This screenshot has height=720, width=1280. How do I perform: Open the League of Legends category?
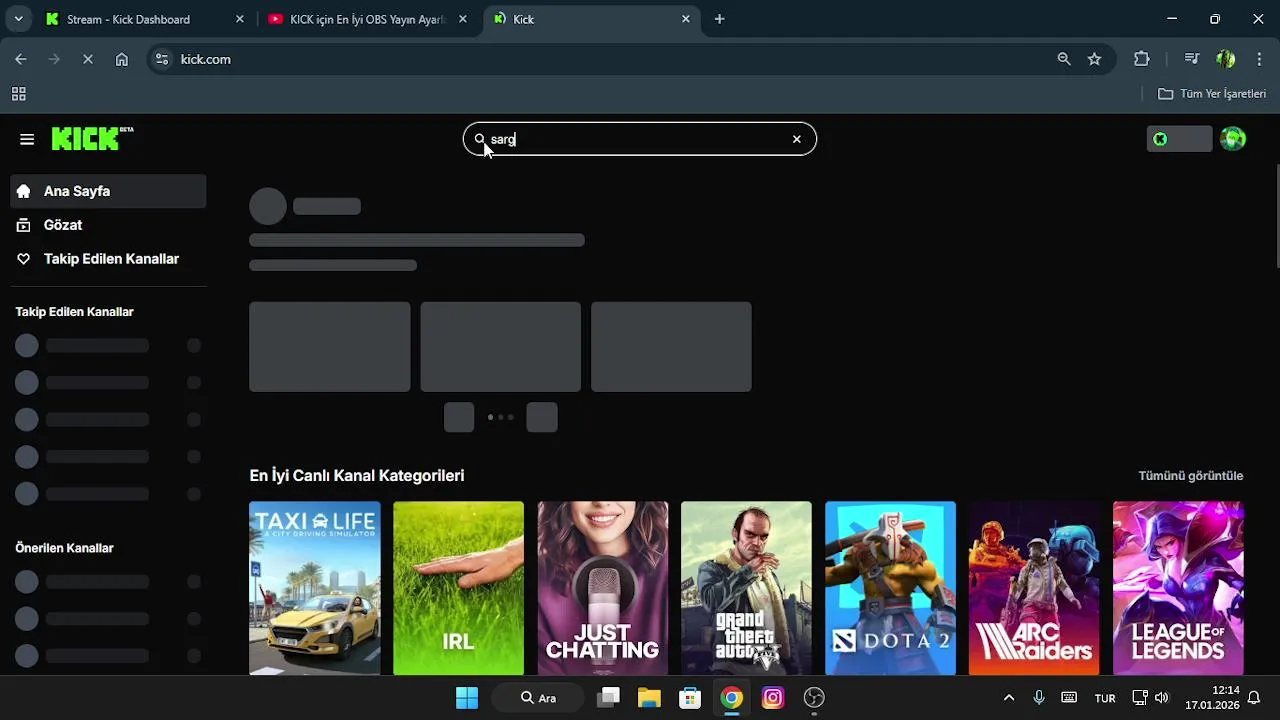point(1178,588)
